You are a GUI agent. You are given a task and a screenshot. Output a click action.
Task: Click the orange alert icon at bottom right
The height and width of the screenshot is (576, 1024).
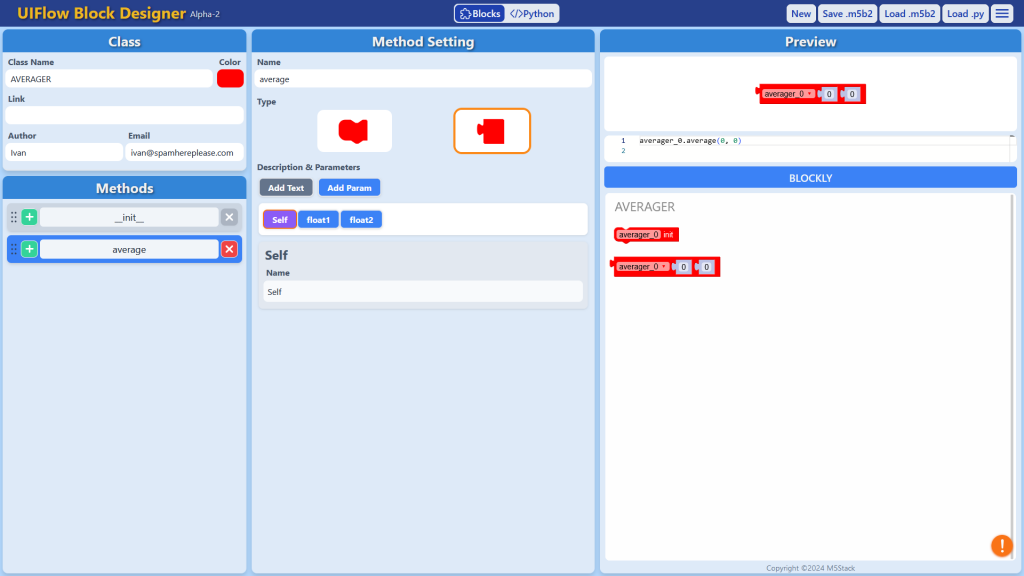1001,545
